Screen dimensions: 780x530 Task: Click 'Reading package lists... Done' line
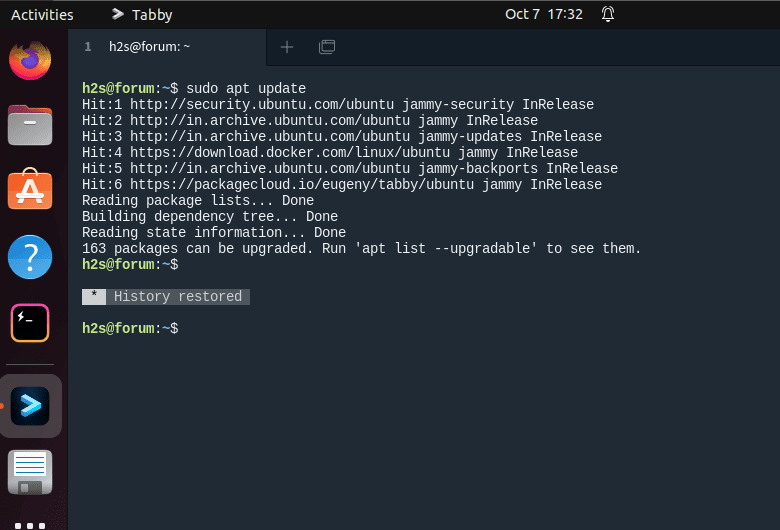pos(198,201)
